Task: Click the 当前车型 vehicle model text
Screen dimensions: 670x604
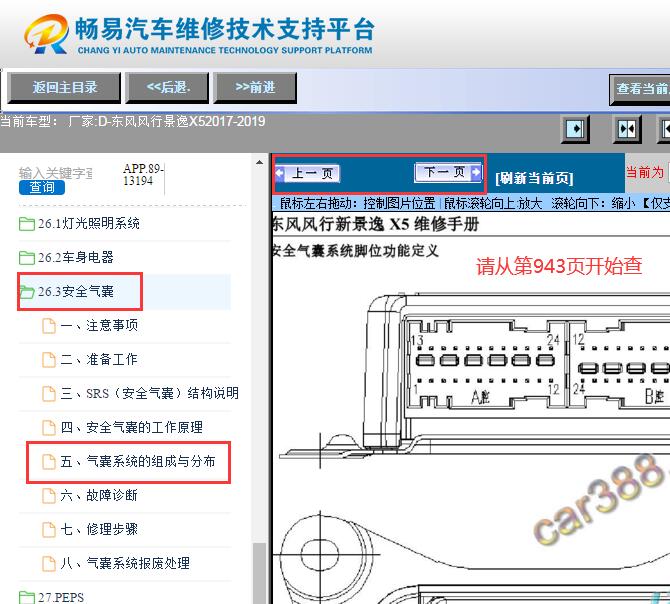Action: point(133,122)
